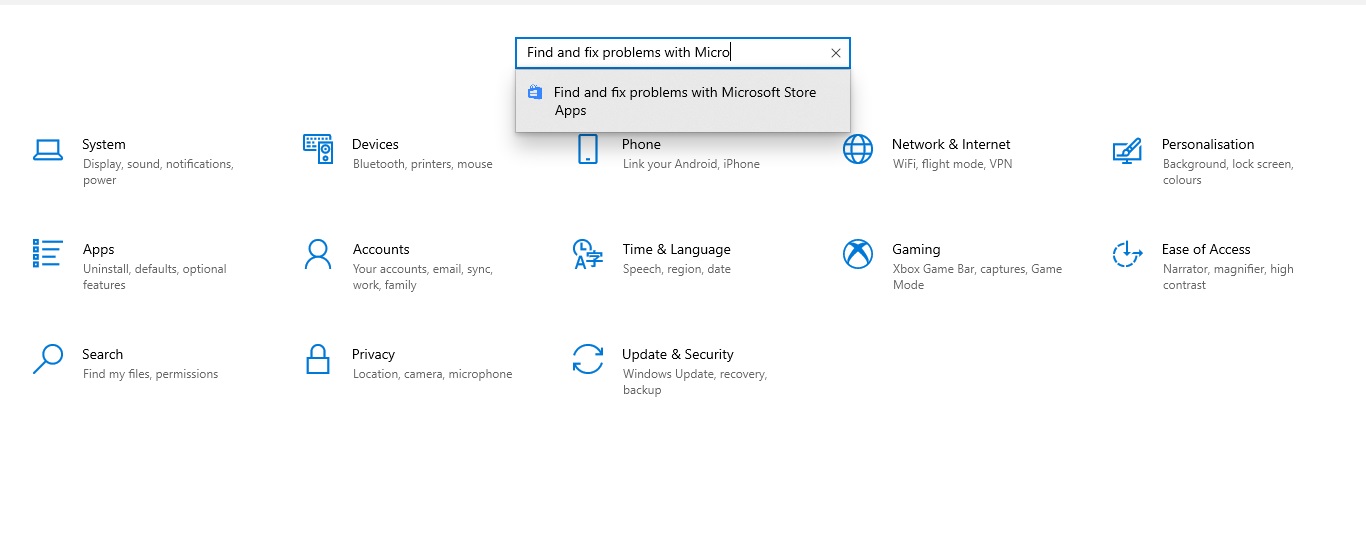Click 'Location, camera, microphone' description
The height and width of the screenshot is (545, 1366).
432,374
